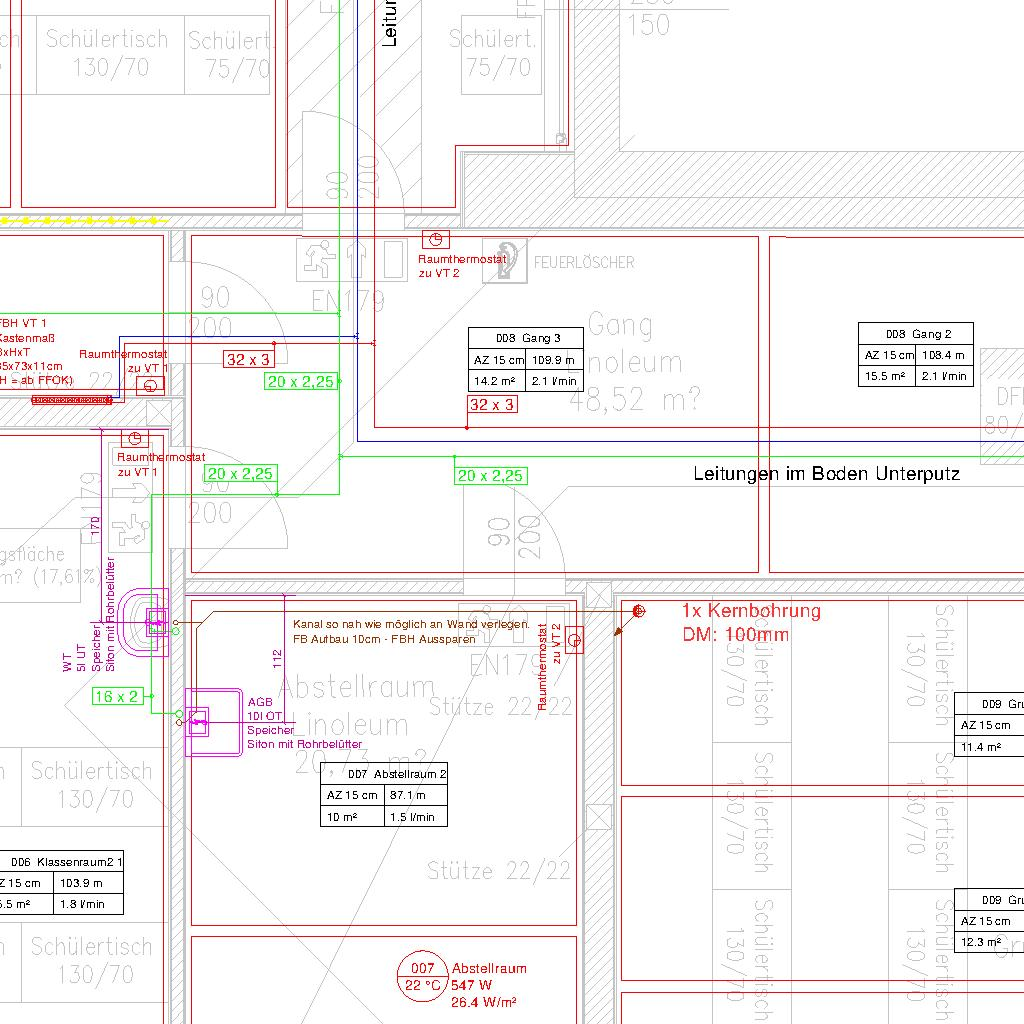Screen dimensions: 1024x1024
Task: Click the Feuerlöscher fire extinguisher symbol
Action: point(505,261)
